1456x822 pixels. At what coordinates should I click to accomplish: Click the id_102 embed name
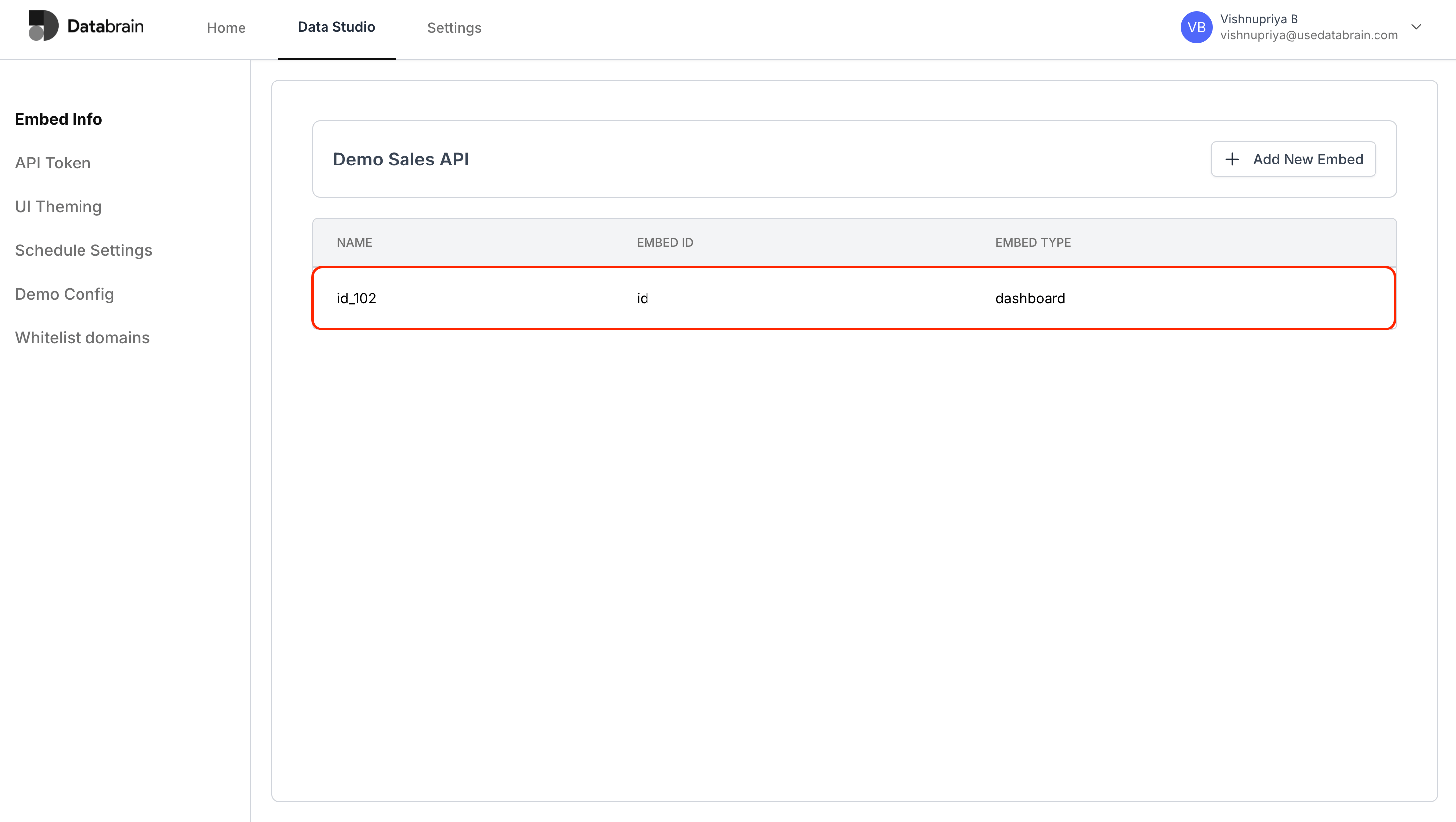point(356,298)
